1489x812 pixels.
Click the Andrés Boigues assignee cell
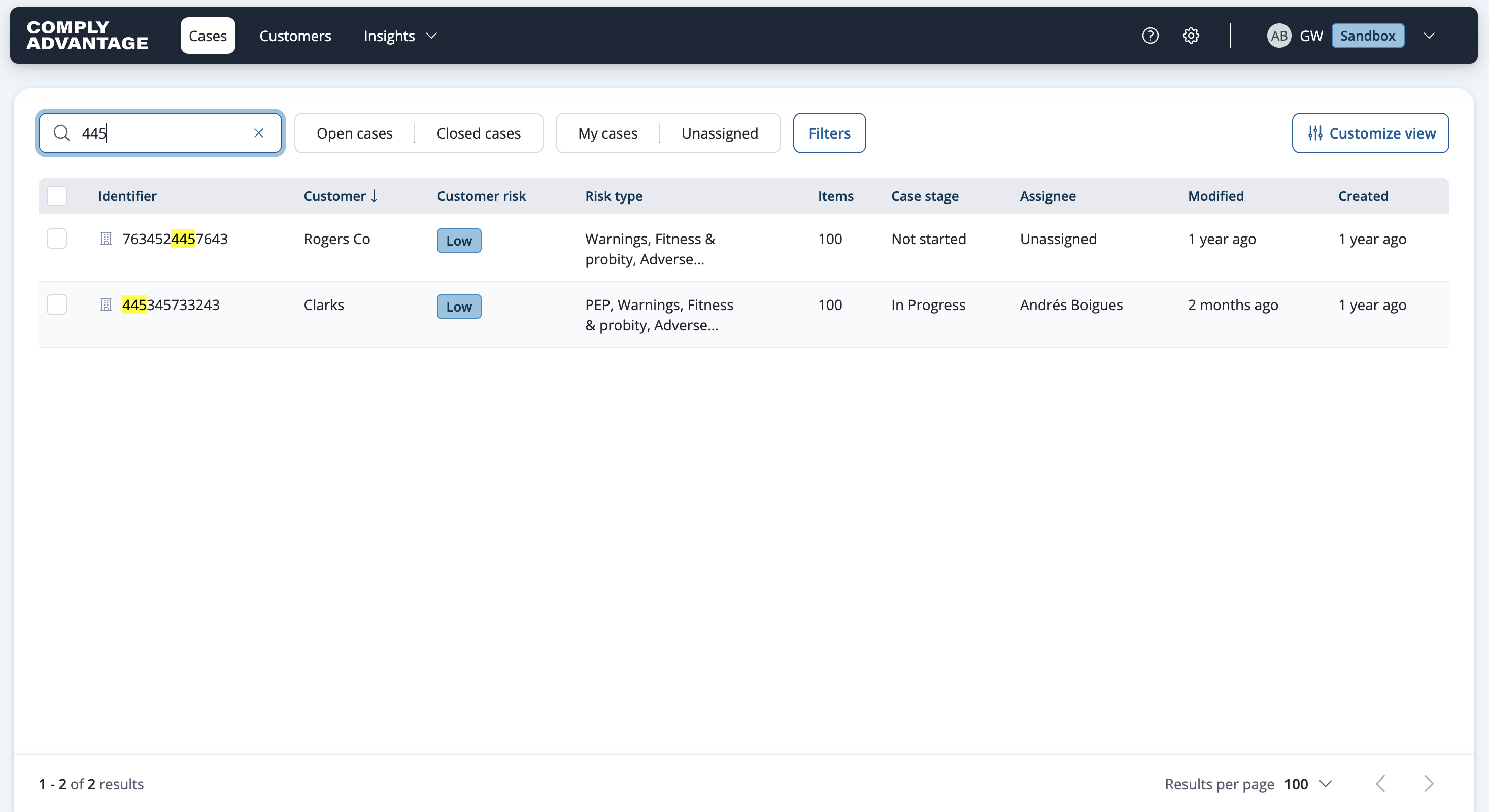(x=1071, y=304)
